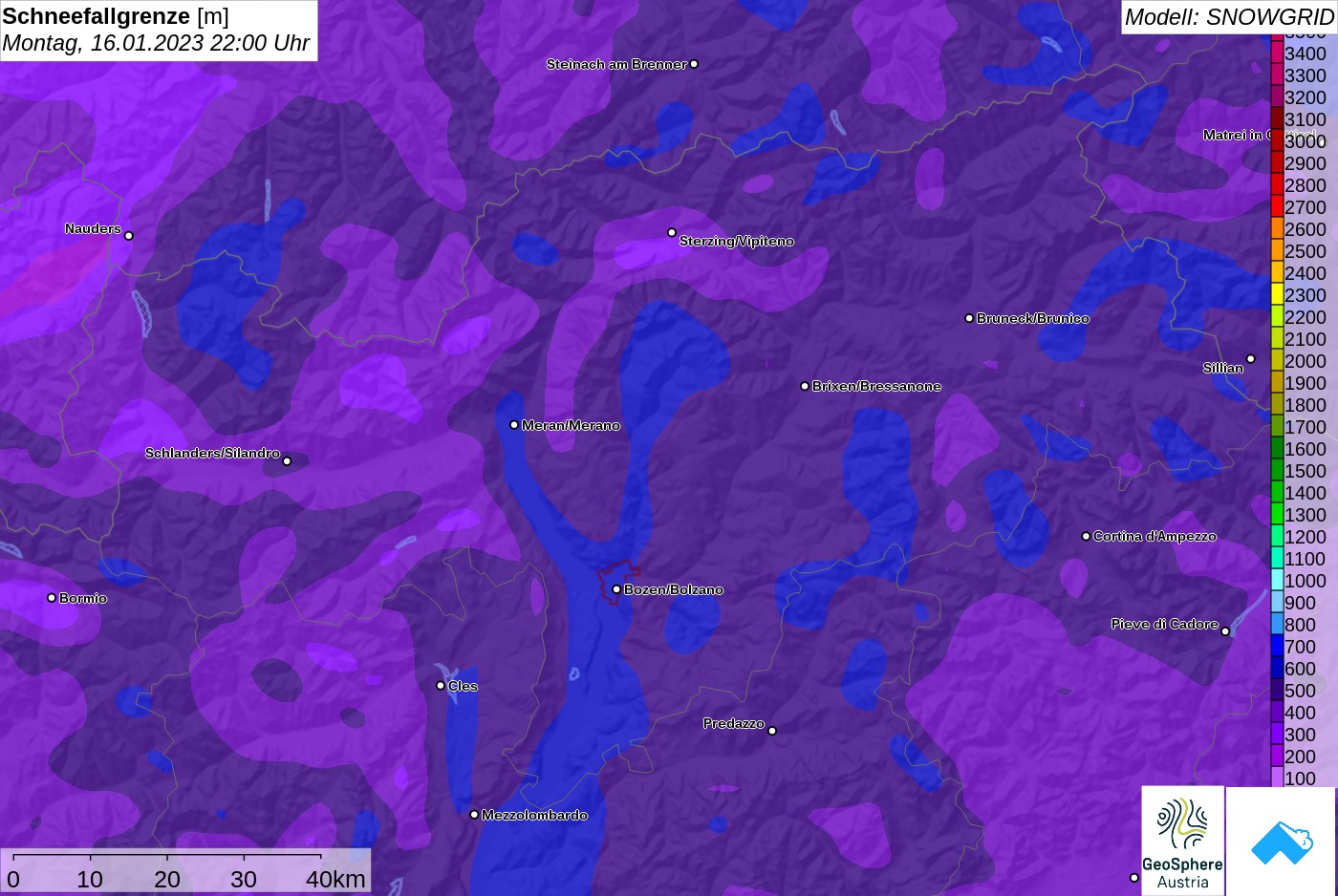Screen dimensions: 1338x896
Task: Click the Sterzing/Vipiteno marker dot
Action: click(x=672, y=232)
